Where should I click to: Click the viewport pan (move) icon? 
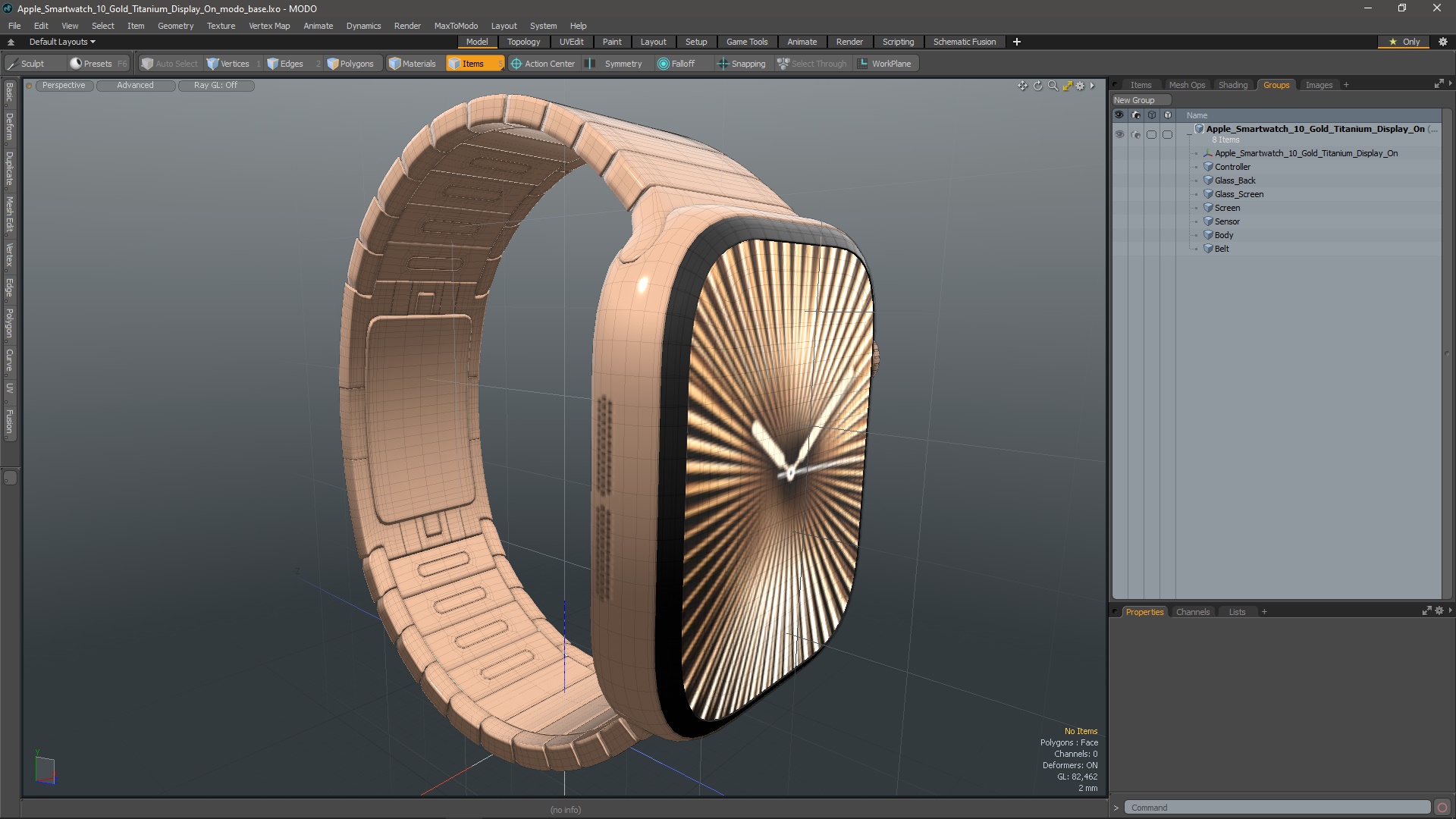1022,86
